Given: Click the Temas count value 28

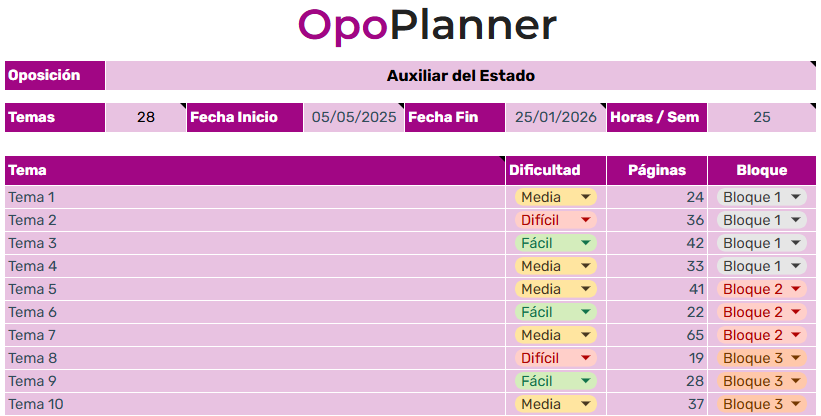Looking at the screenshot, I should (x=146, y=117).
